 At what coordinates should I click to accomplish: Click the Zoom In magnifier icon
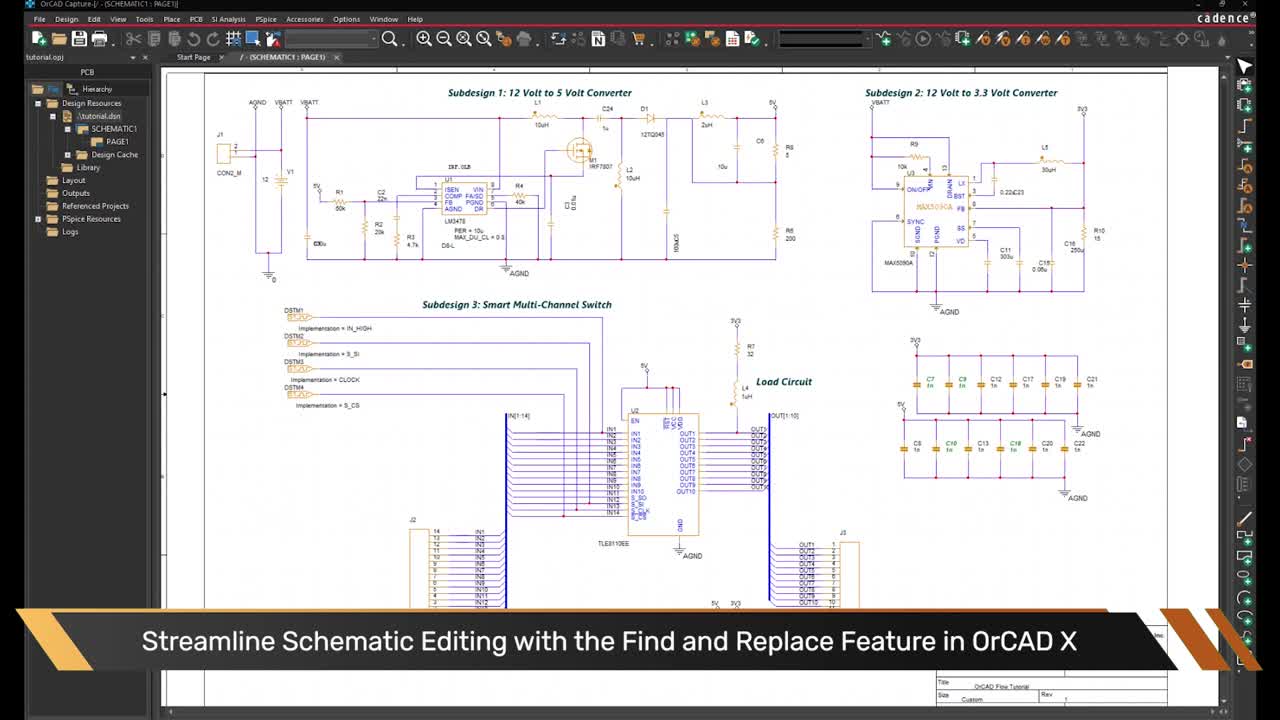pyautogui.click(x=424, y=39)
